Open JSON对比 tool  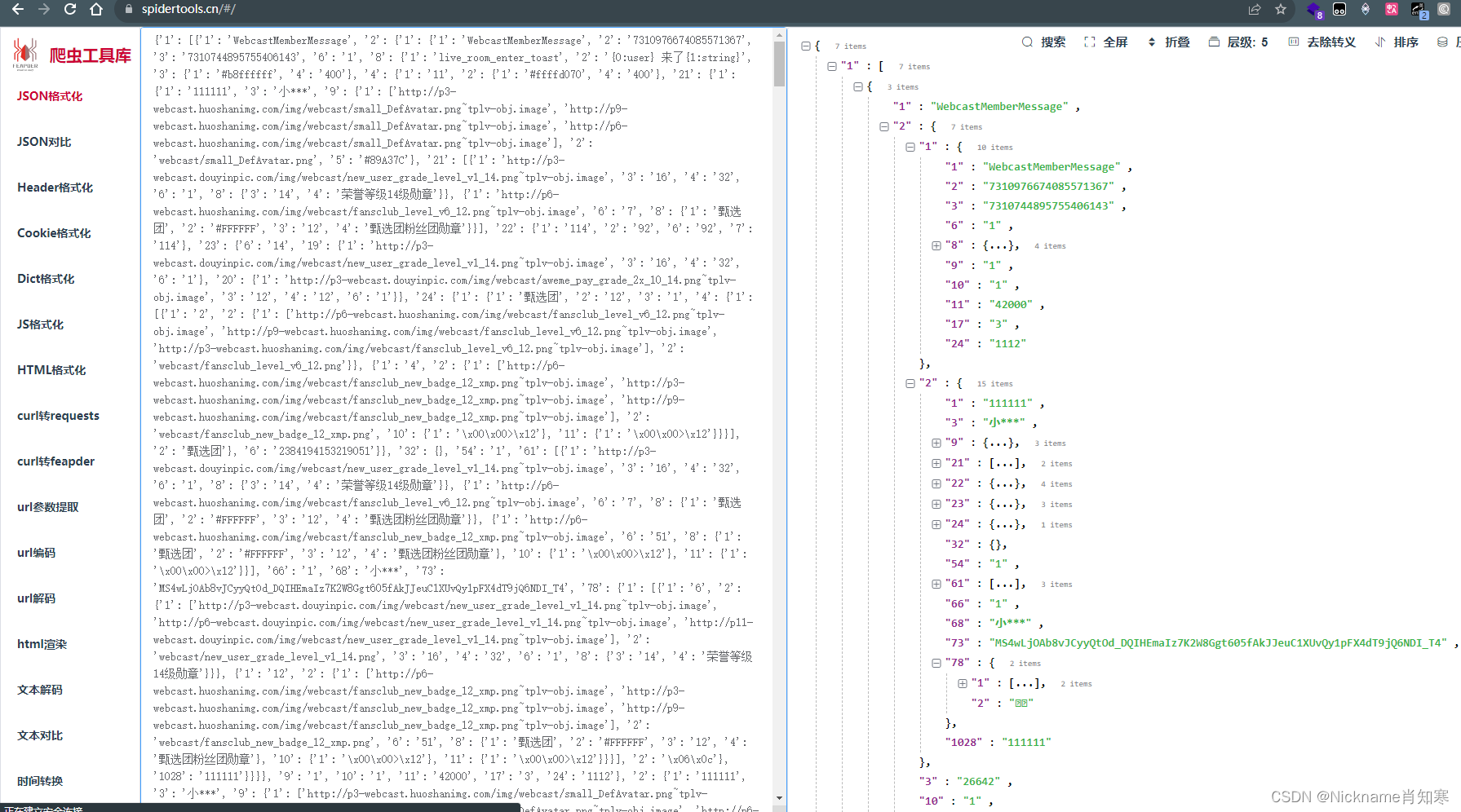[44, 142]
